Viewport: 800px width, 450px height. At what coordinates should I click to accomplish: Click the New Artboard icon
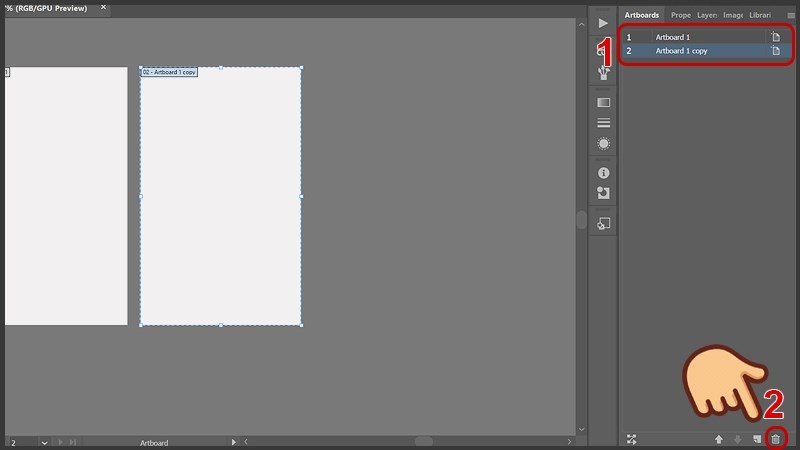tap(757, 439)
